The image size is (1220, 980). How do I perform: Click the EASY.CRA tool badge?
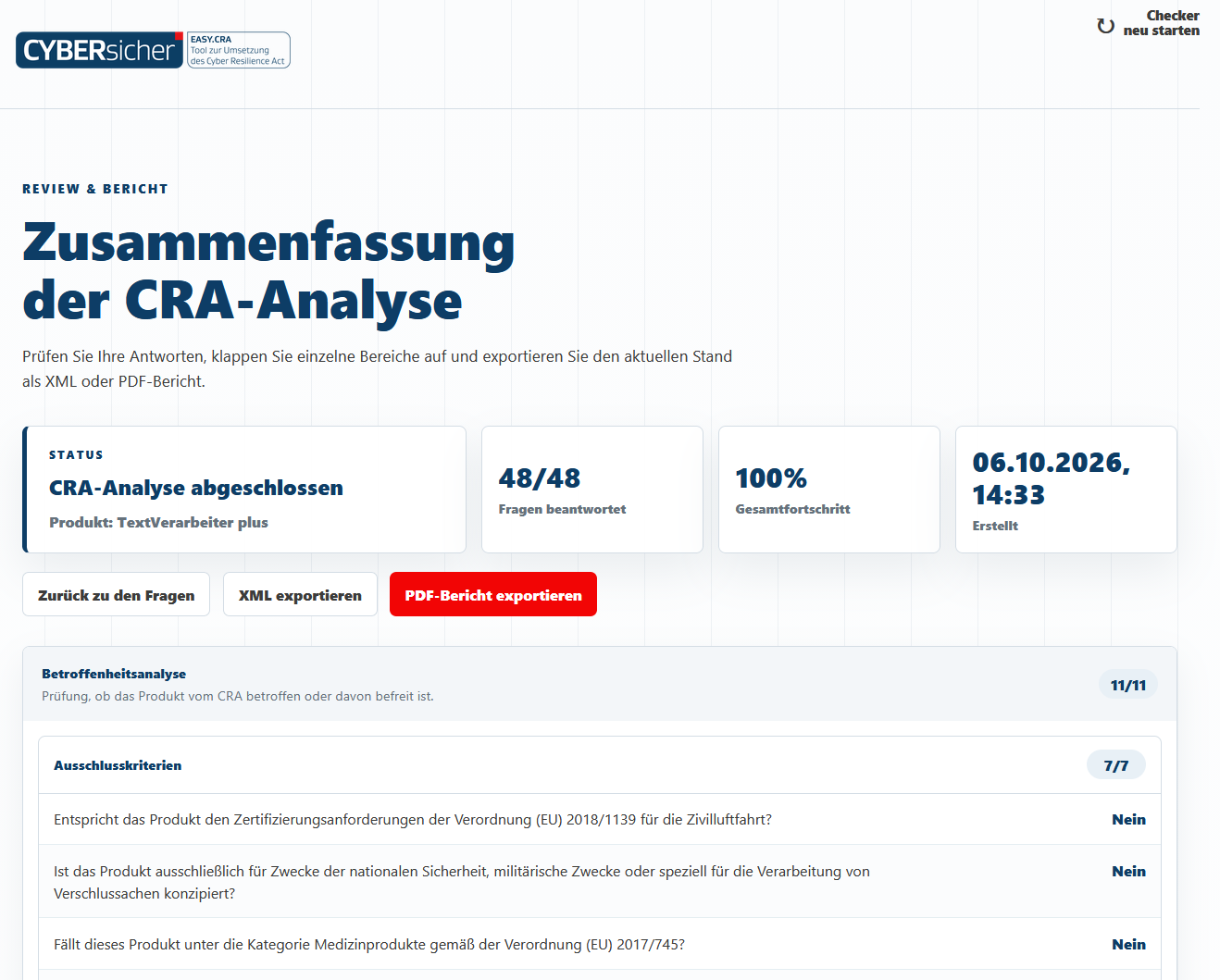[239, 50]
